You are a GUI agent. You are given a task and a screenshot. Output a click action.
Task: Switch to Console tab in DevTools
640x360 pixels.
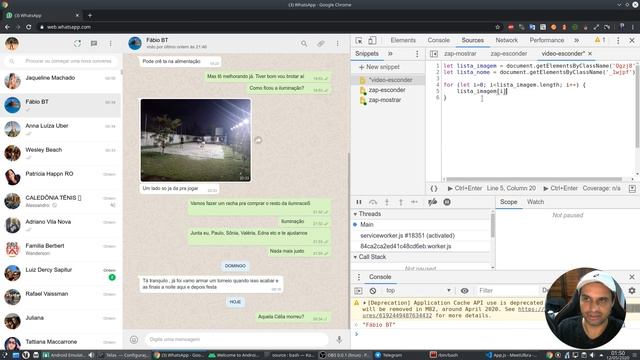pyautogui.click(x=438, y=40)
